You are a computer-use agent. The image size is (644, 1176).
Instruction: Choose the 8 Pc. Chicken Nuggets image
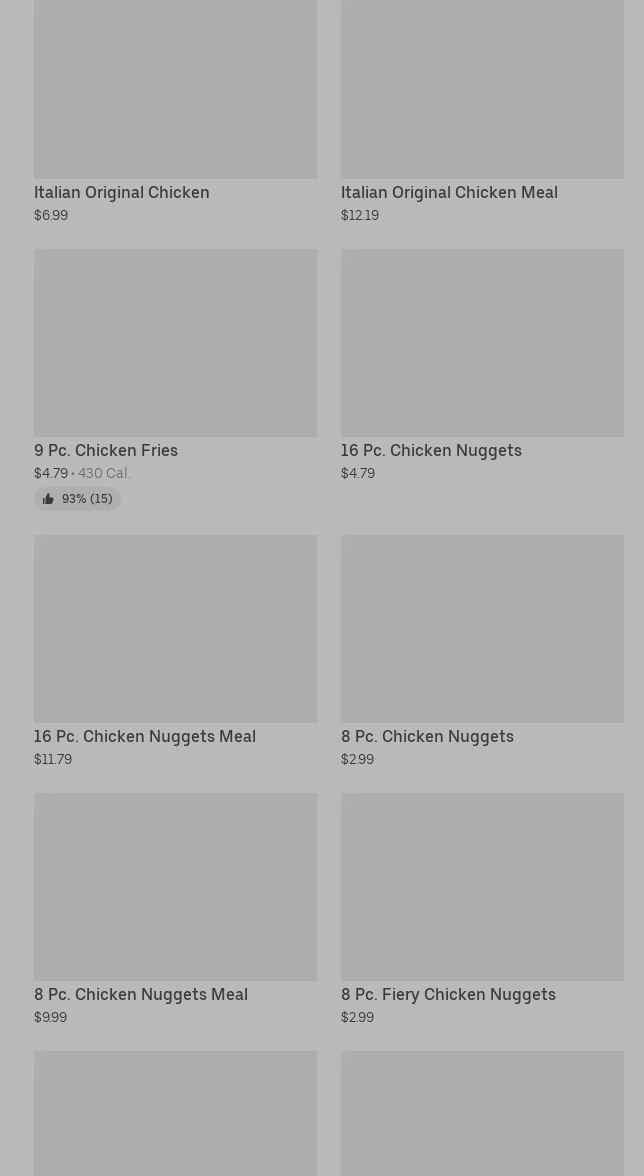pyautogui.click(x=482, y=628)
